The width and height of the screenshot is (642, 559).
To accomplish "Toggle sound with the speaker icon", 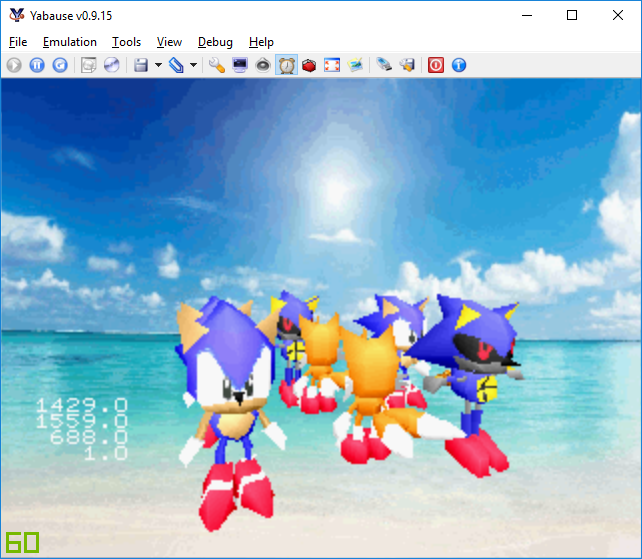I will (263, 65).
